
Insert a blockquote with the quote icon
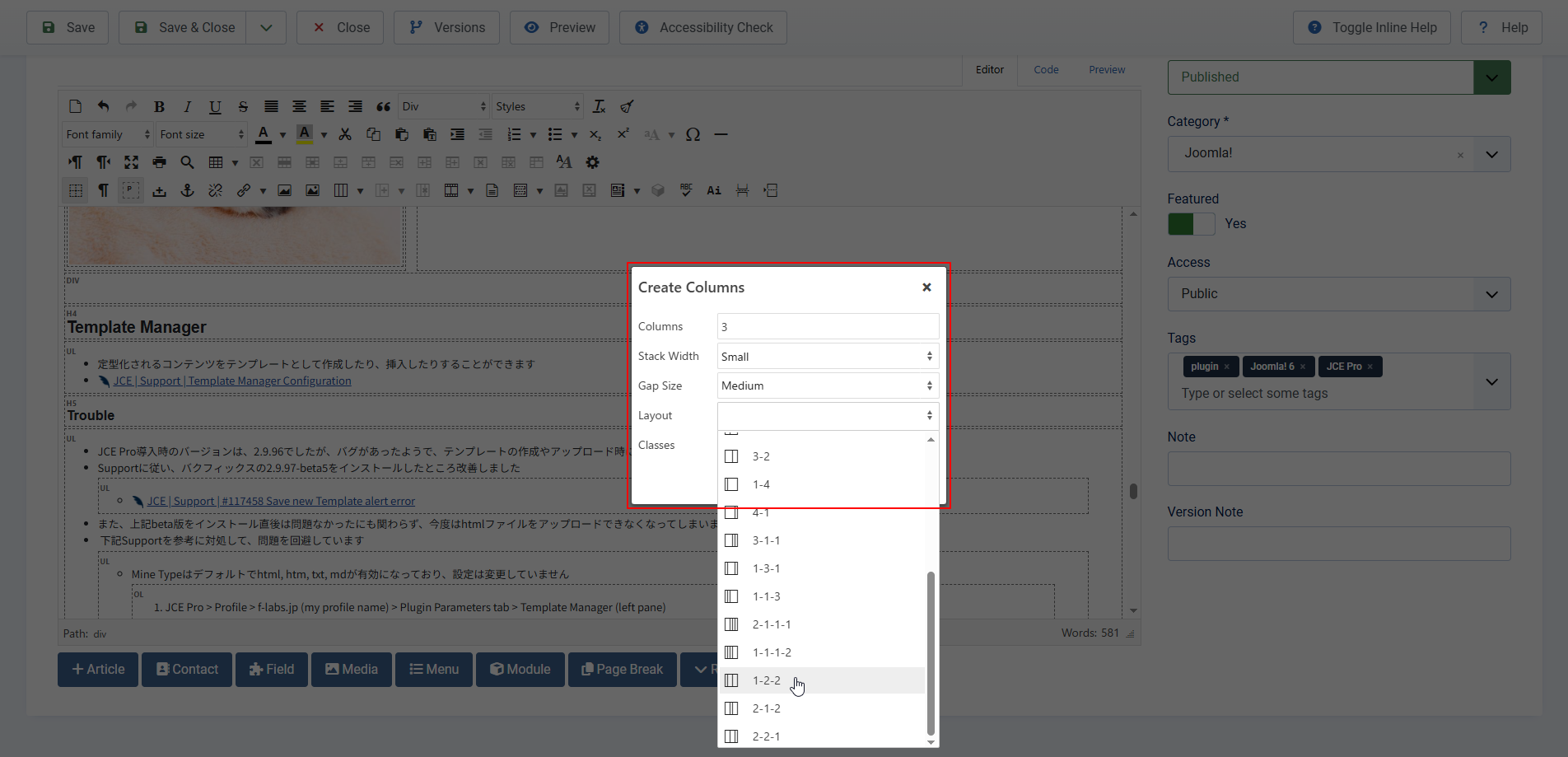click(383, 106)
